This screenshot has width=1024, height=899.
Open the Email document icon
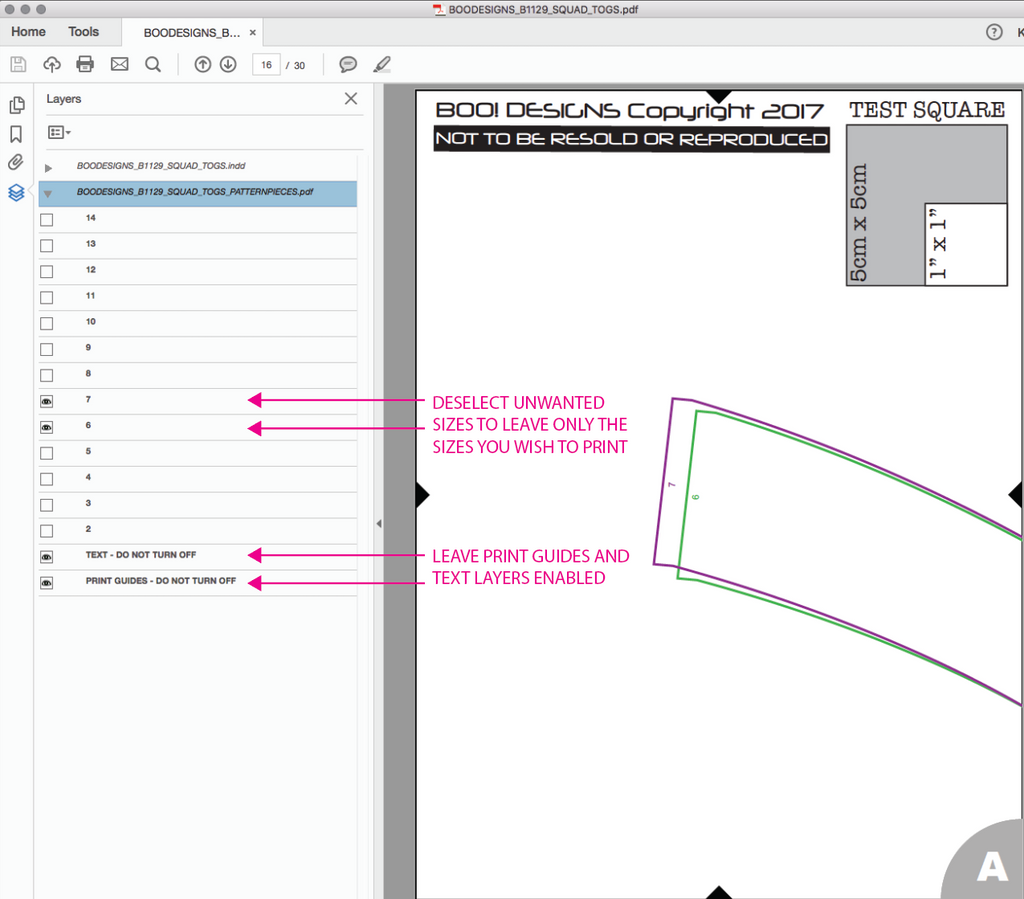119,64
